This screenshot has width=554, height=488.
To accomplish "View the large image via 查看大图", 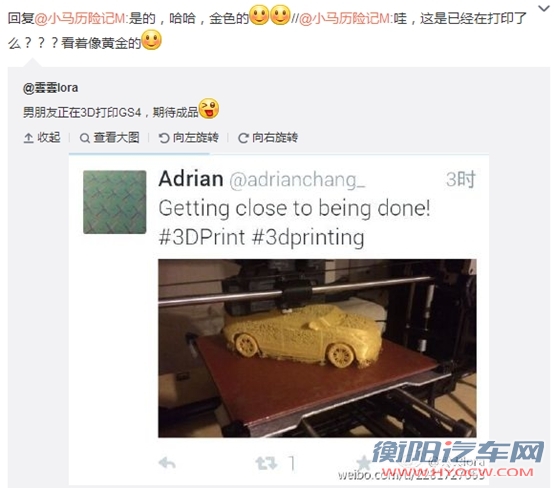I will pos(116,137).
